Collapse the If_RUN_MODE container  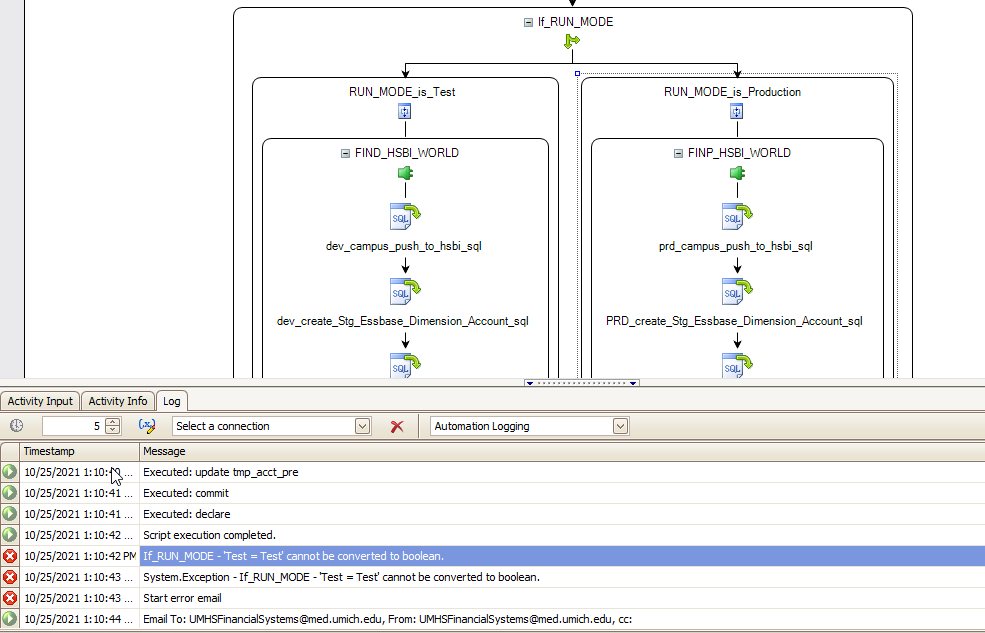pyautogui.click(x=528, y=22)
